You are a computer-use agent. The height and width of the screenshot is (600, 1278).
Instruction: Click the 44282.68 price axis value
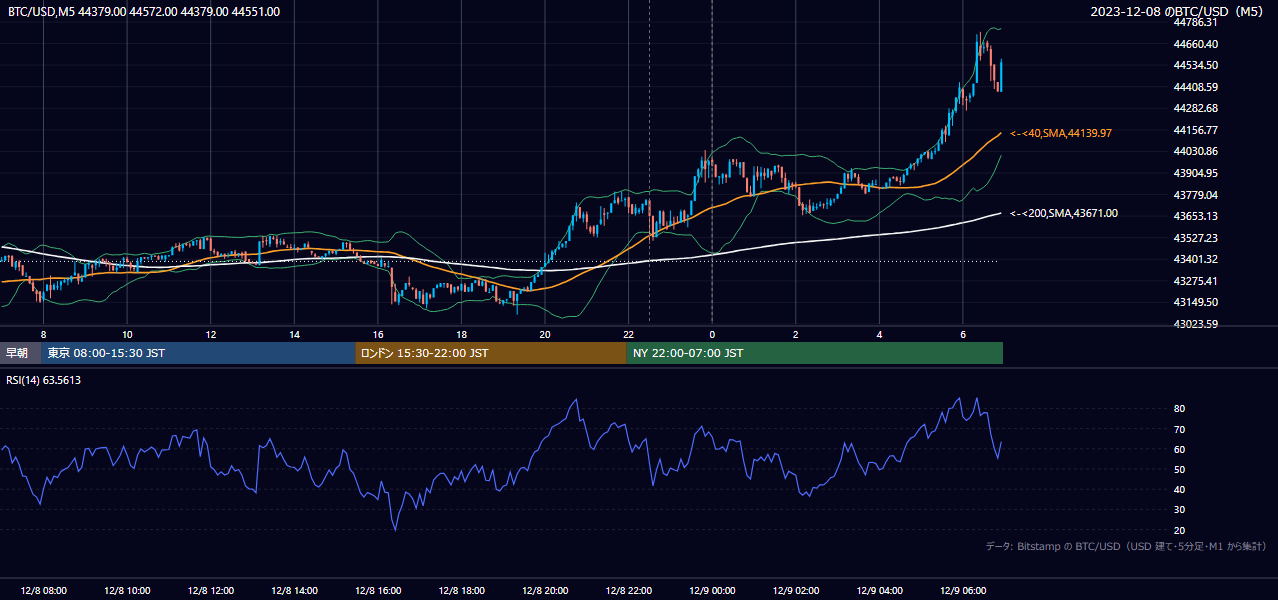(x=1197, y=108)
